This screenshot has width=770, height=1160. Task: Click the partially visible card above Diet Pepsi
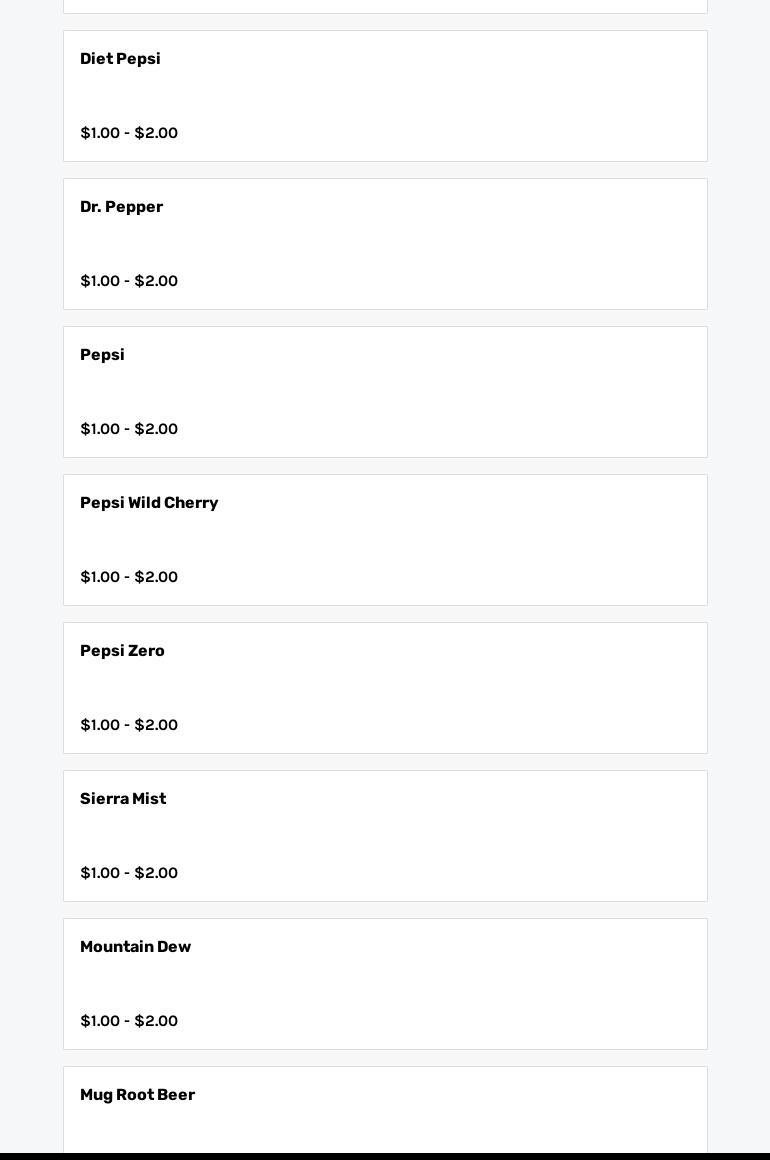pos(385,6)
